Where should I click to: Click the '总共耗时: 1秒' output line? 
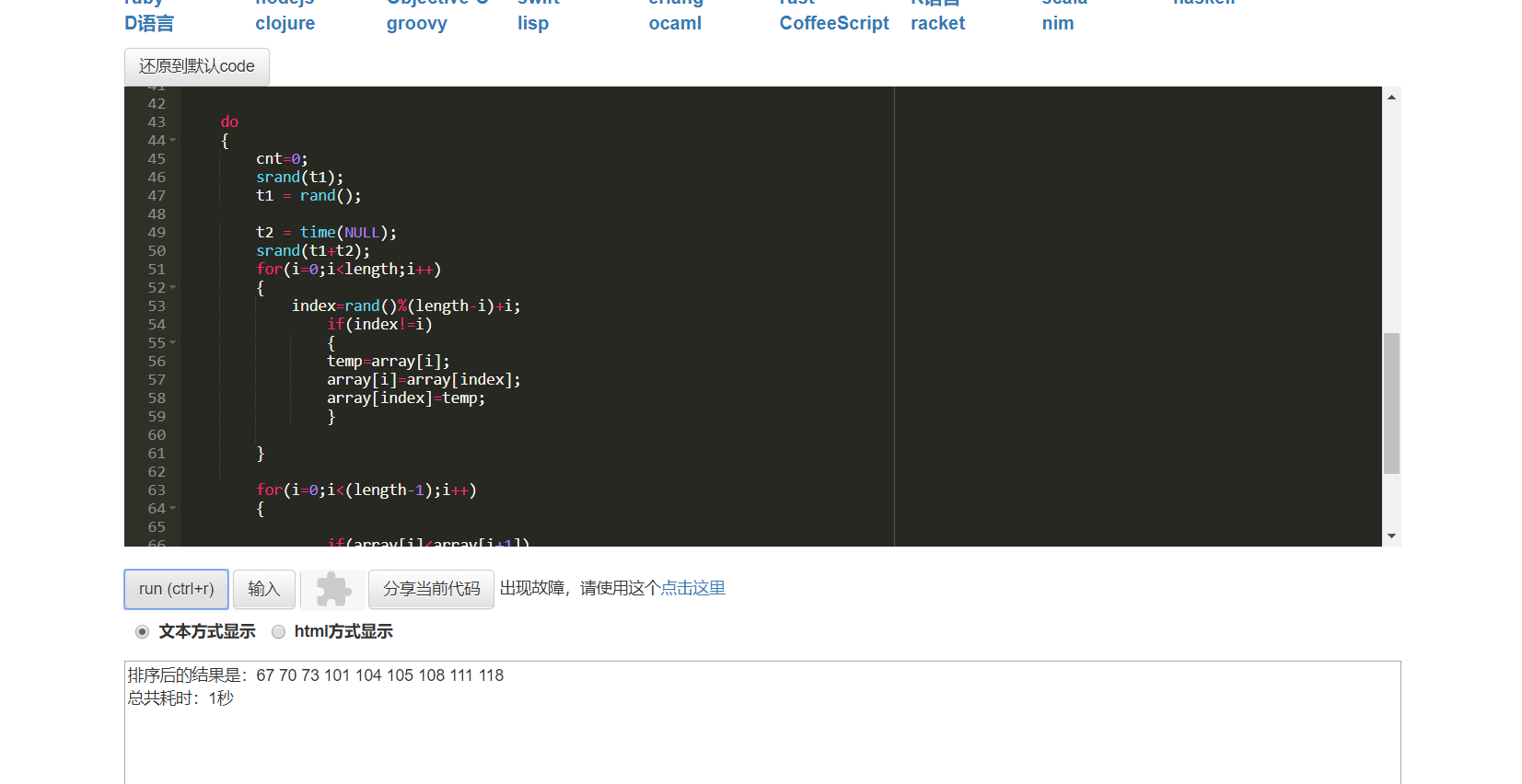180,698
